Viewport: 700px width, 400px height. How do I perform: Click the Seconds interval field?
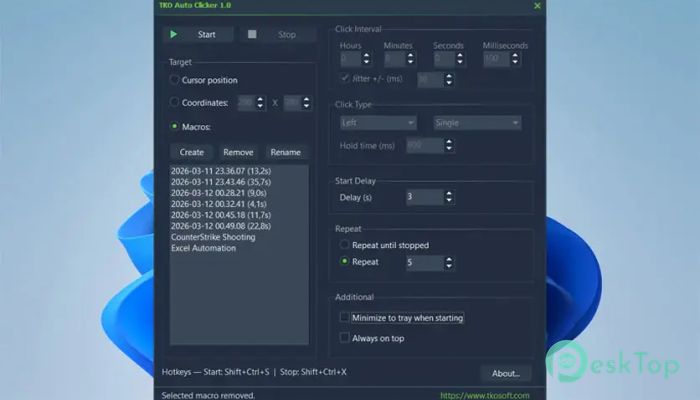click(x=444, y=58)
